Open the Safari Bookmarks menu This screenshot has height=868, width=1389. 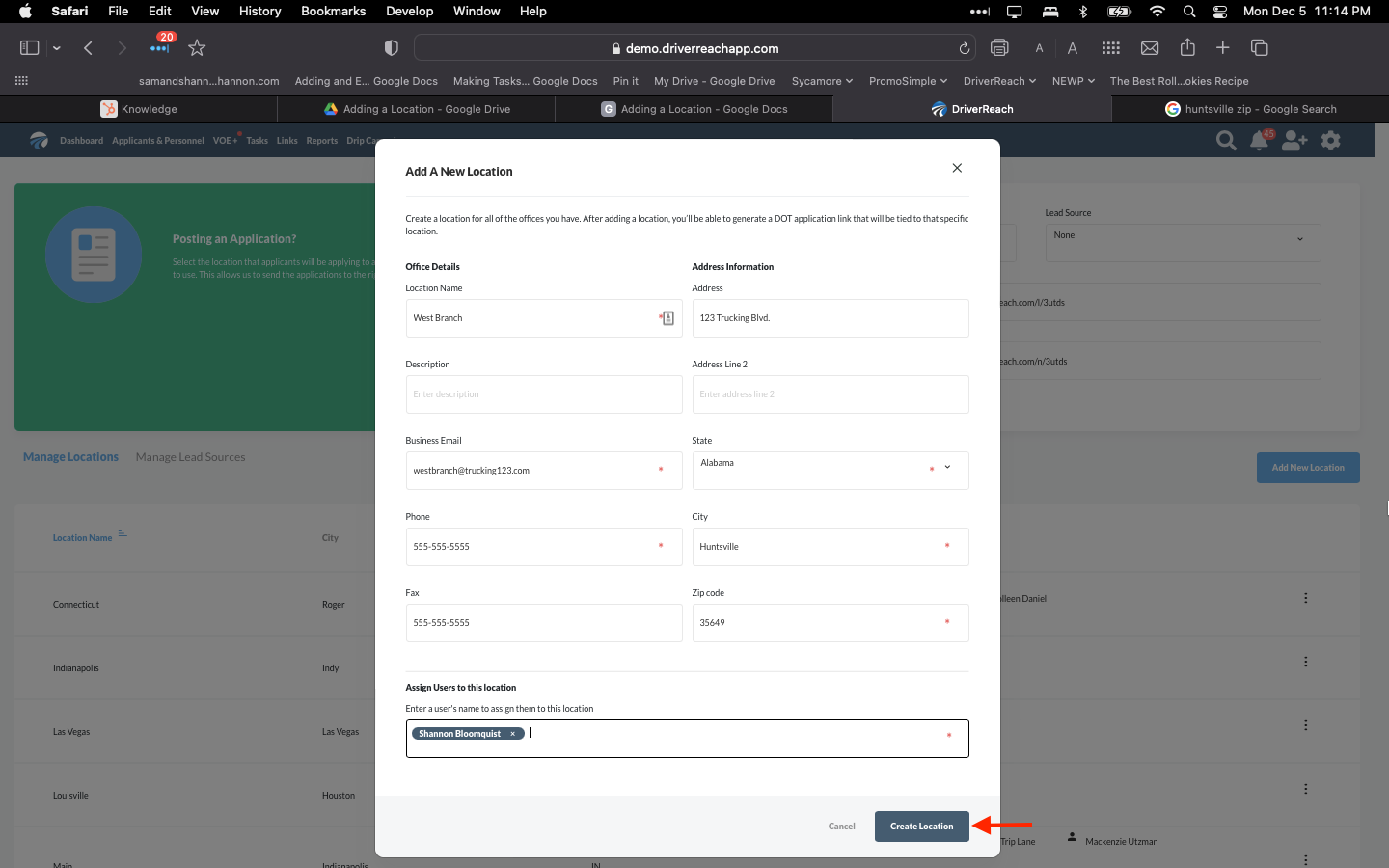(x=333, y=11)
